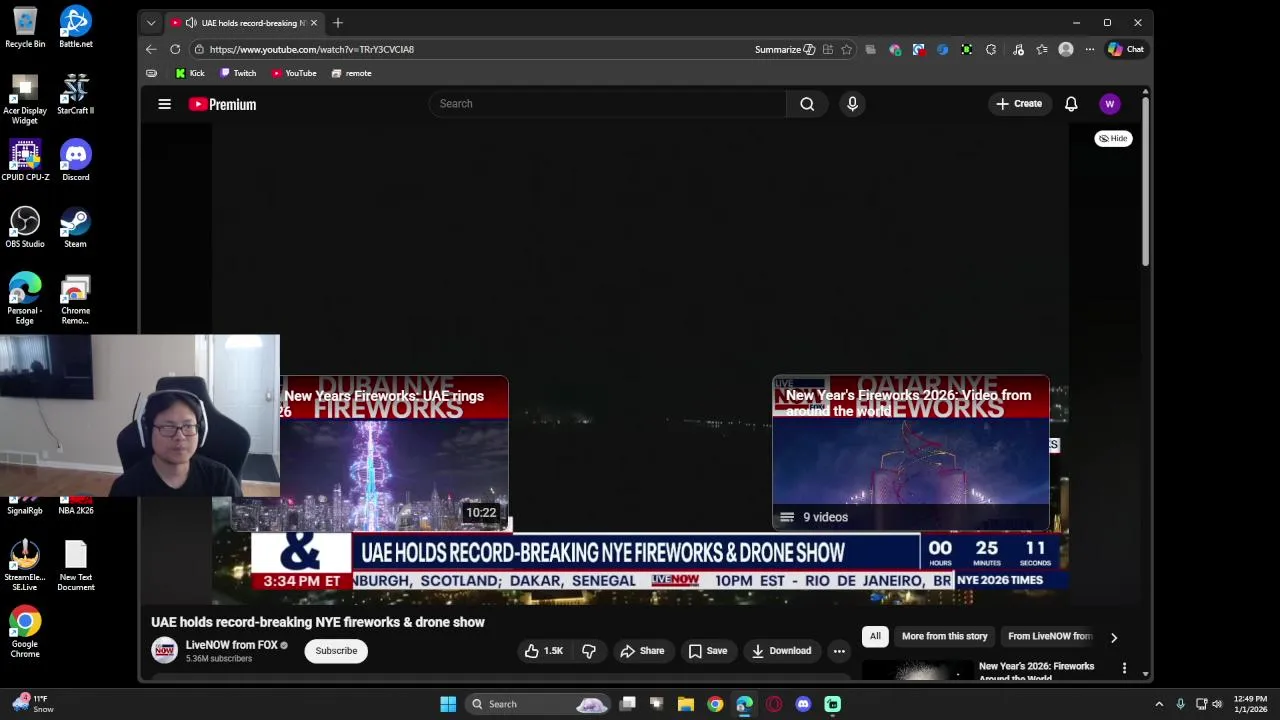Open Qatar NYE Fireworks 9 videos playlist
Screen dimensions: 1280x720
pos(911,453)
